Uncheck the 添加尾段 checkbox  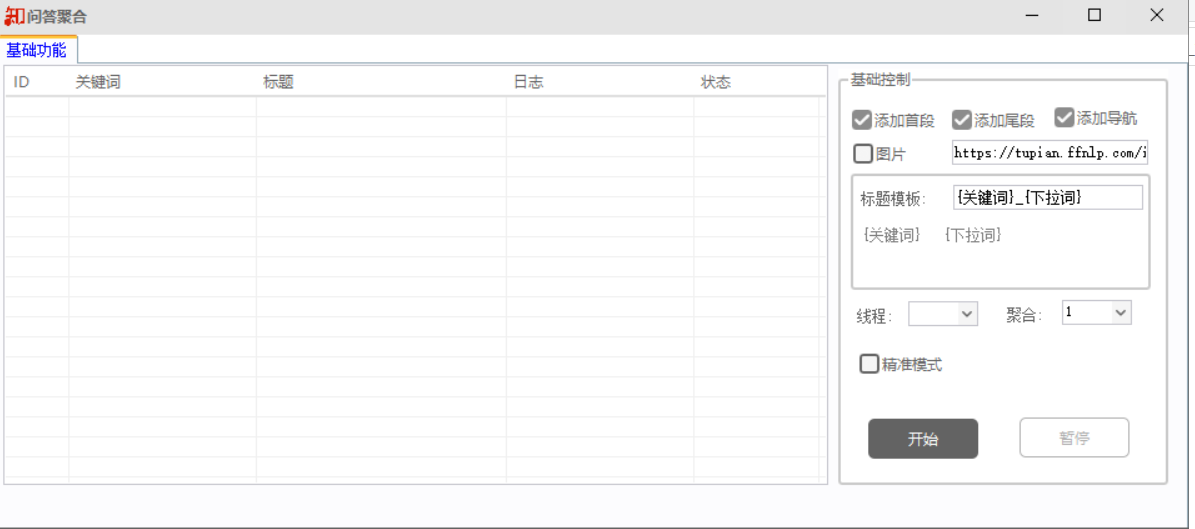[x=962, y=120]
